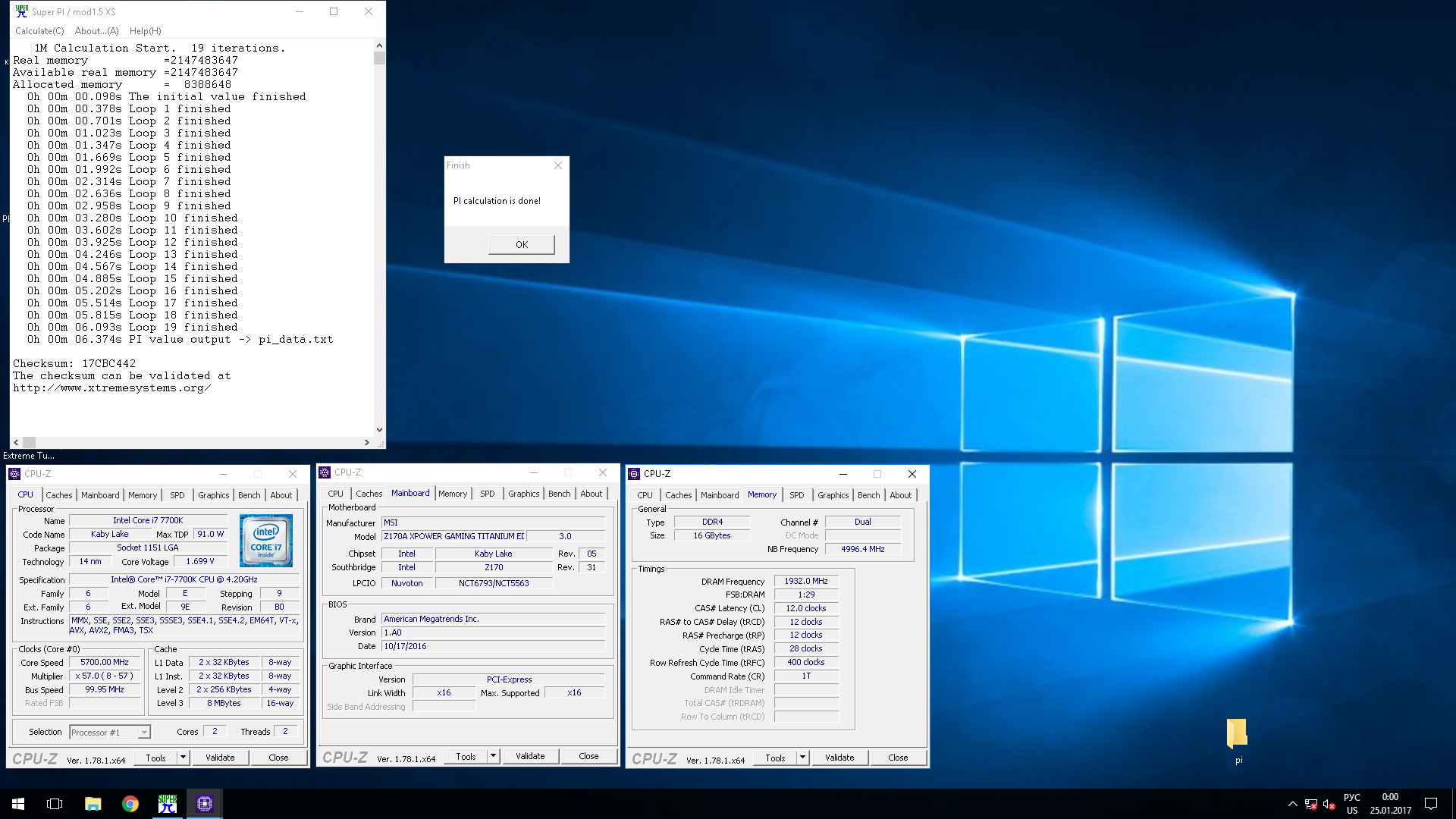Click the network status tray icon

pyautogui.click(x=1311, y=804)
